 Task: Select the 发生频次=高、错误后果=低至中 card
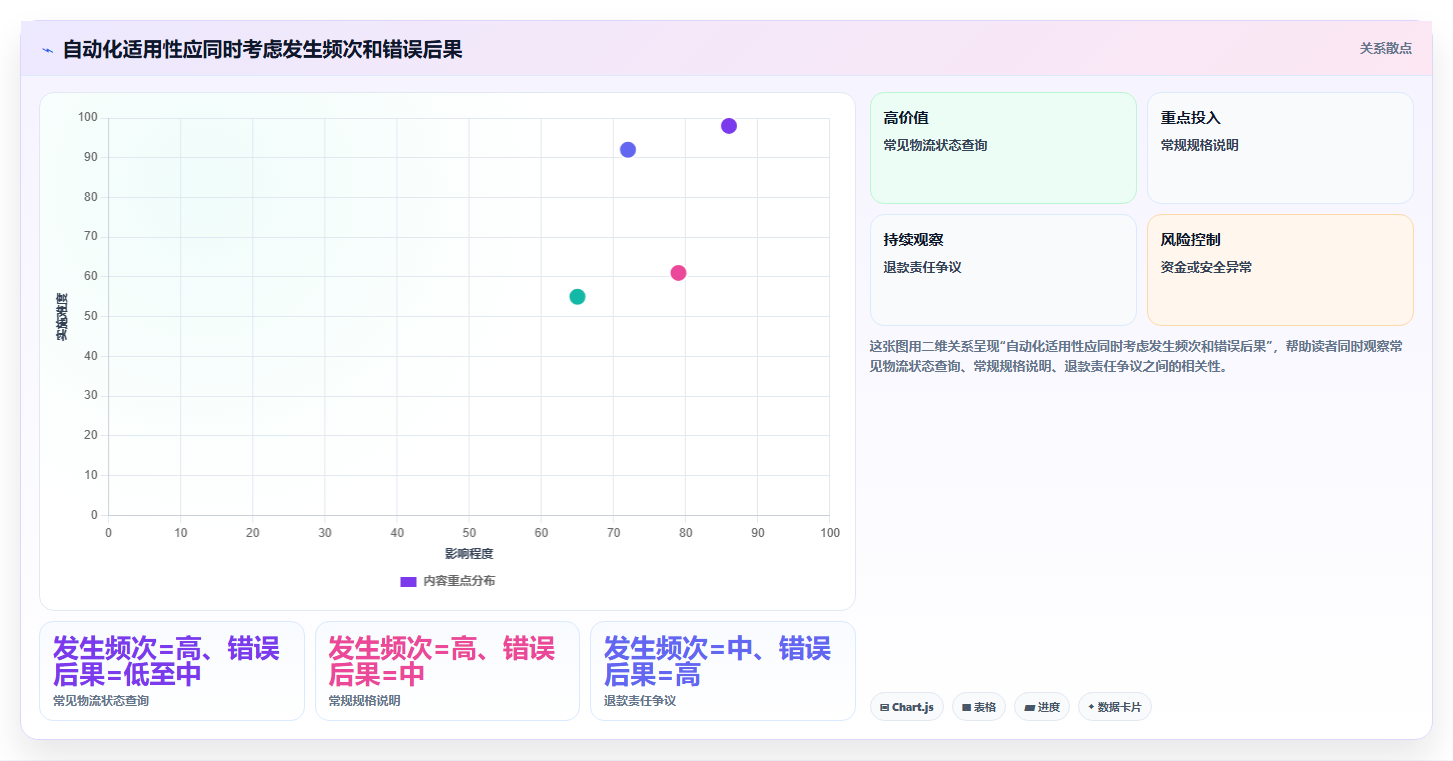[x=172, y=671]
